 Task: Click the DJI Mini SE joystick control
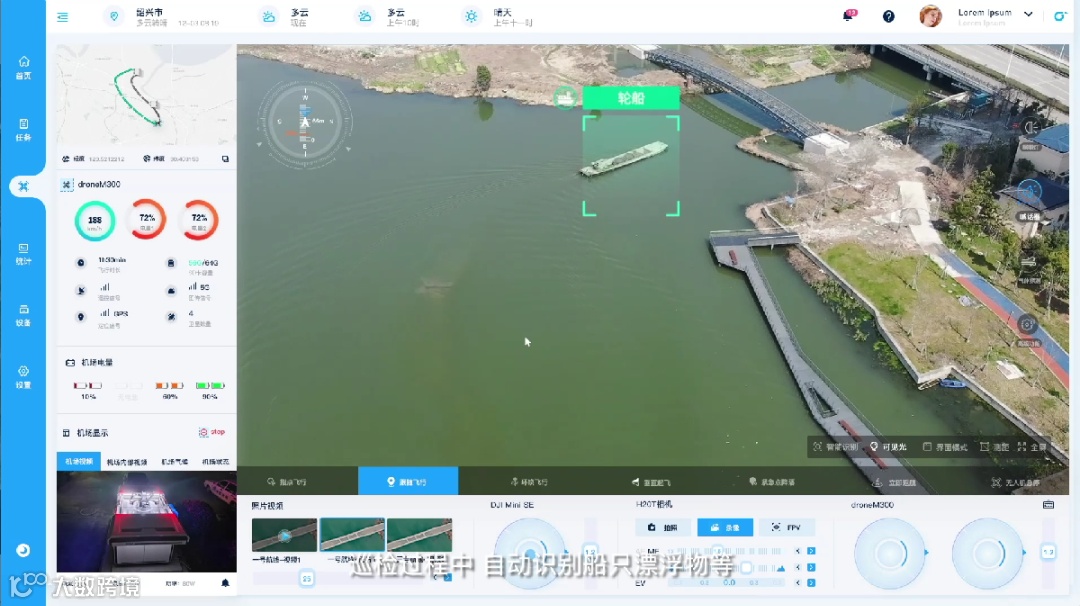click(529, 553)
